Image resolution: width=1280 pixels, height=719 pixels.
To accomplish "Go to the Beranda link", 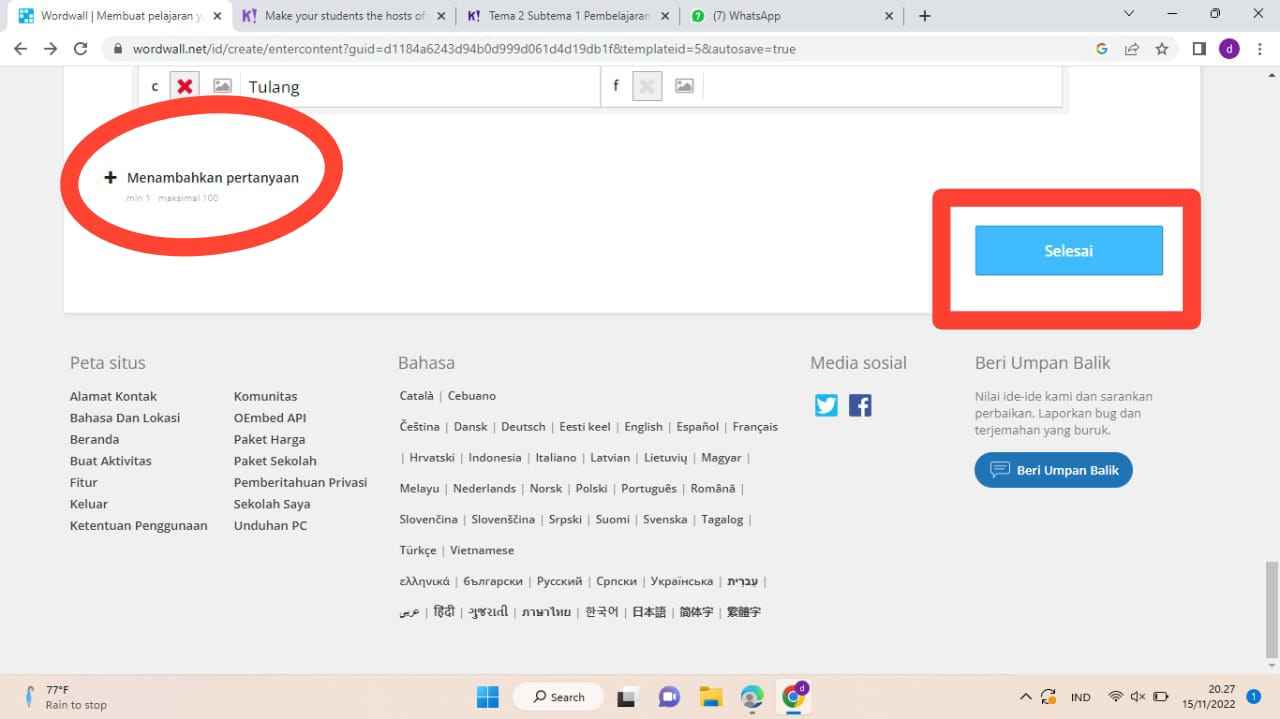I will click(94, 439).
